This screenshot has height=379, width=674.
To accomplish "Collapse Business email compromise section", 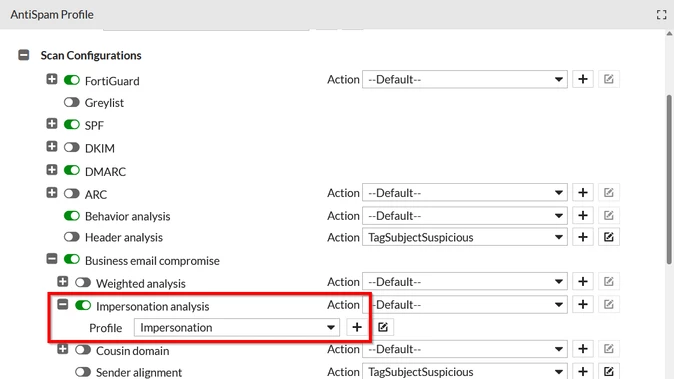I will (52, 259).
